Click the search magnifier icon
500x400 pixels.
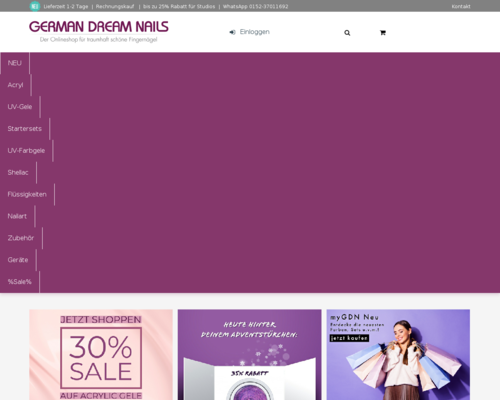pyautogui.click(x=347, y=33)
